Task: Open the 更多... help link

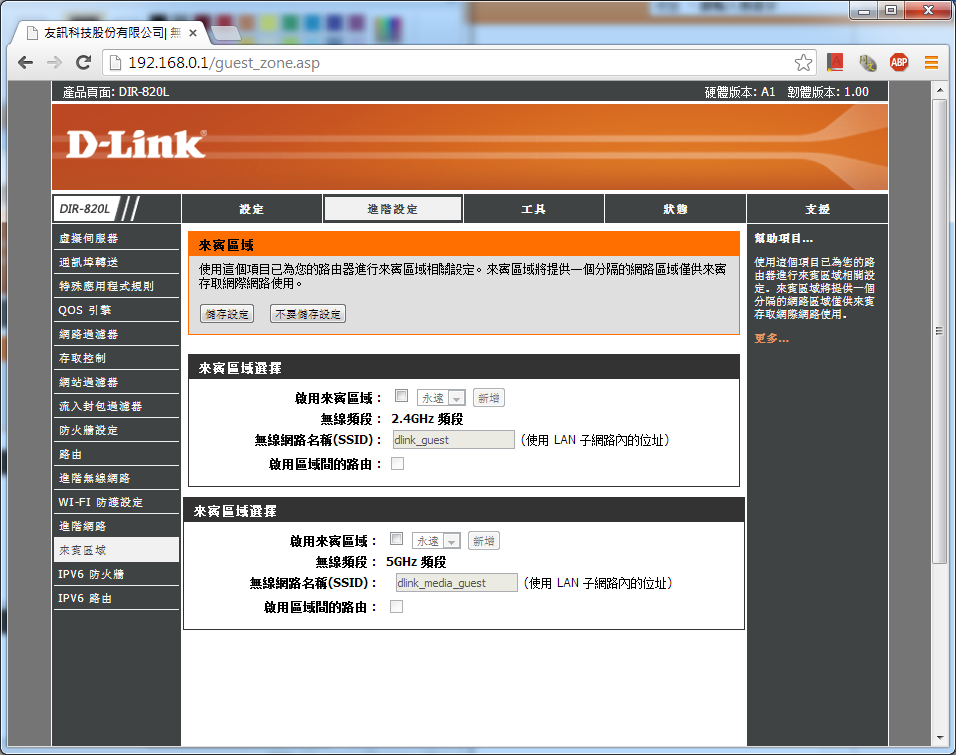Action: pos(771,338)
